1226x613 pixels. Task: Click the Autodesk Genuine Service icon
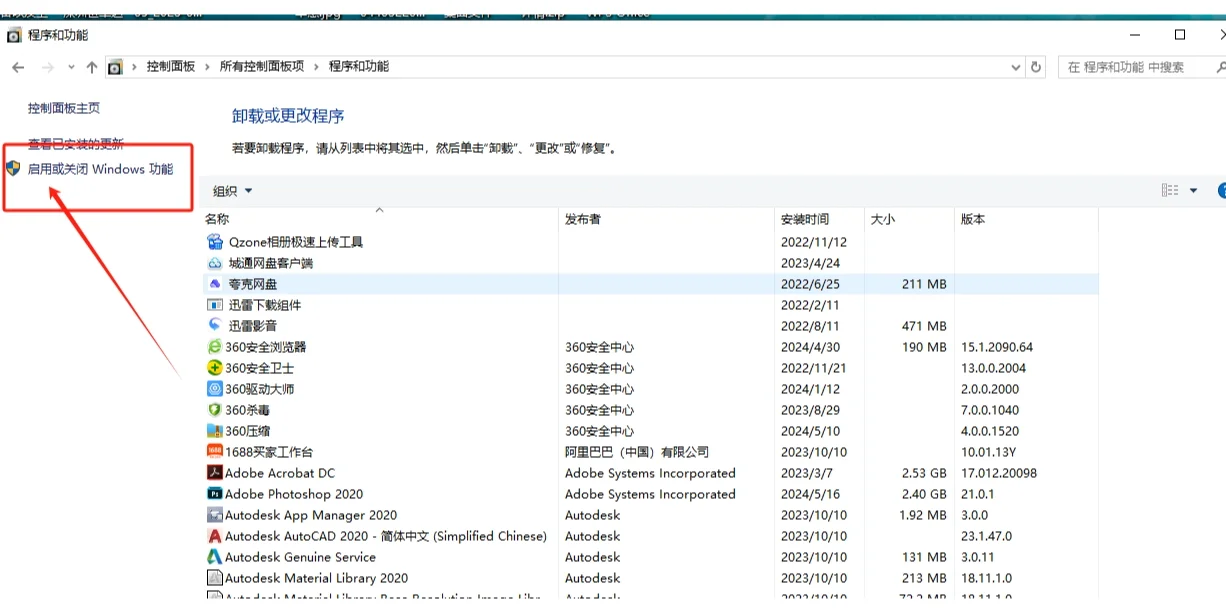tap(215, 557)
